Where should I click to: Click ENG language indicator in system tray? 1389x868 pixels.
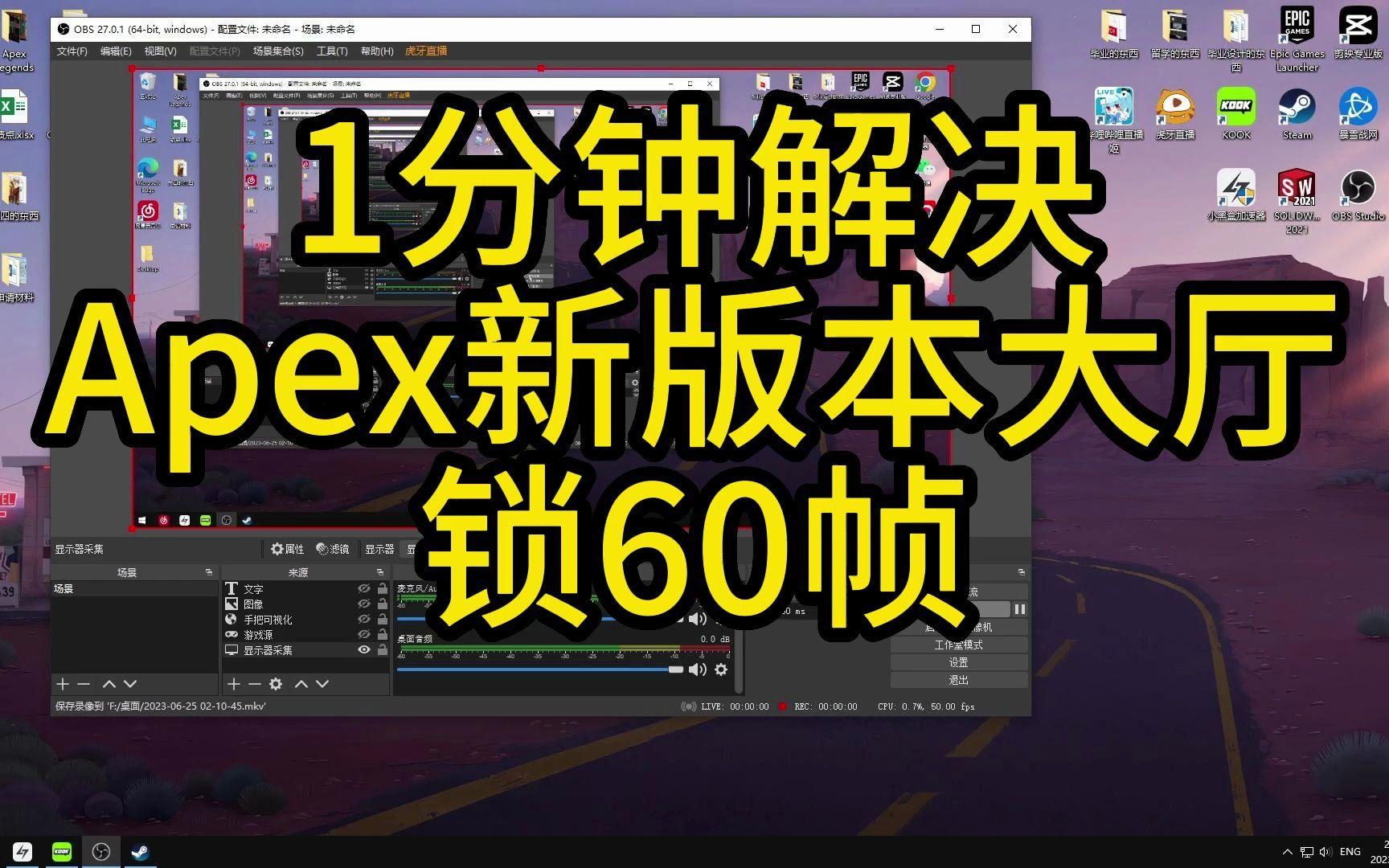tap(1350, 852)
